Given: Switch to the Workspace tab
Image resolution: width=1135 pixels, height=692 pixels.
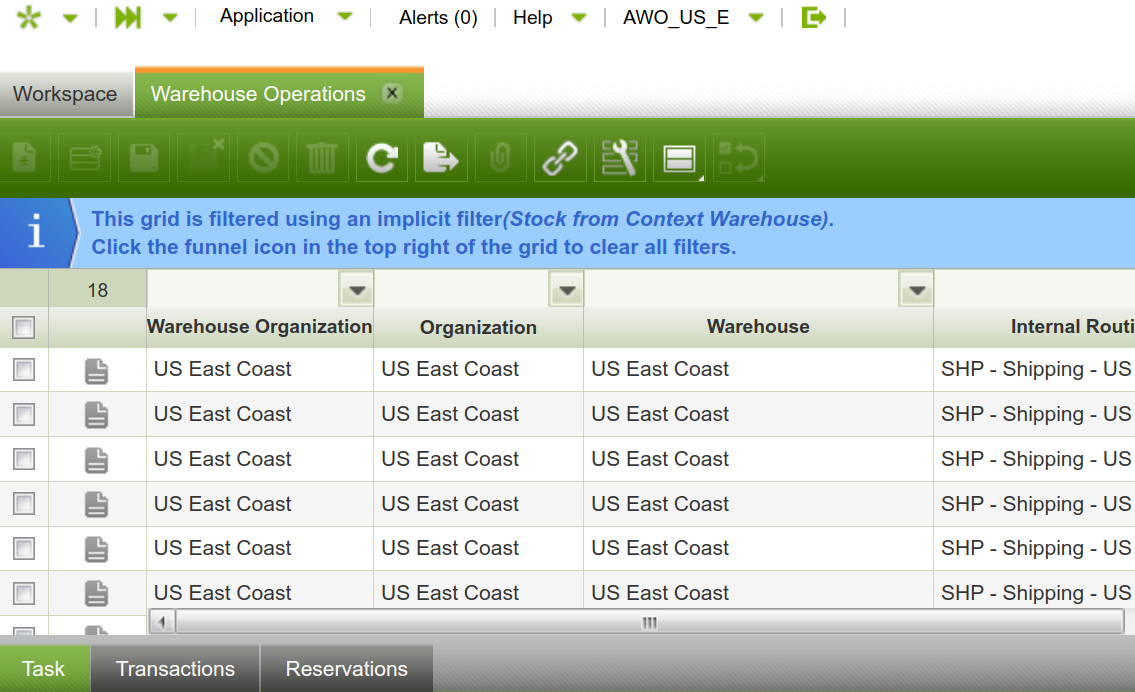Looking at the screenshot, I should pyautogui.click(x=65, y=94).
